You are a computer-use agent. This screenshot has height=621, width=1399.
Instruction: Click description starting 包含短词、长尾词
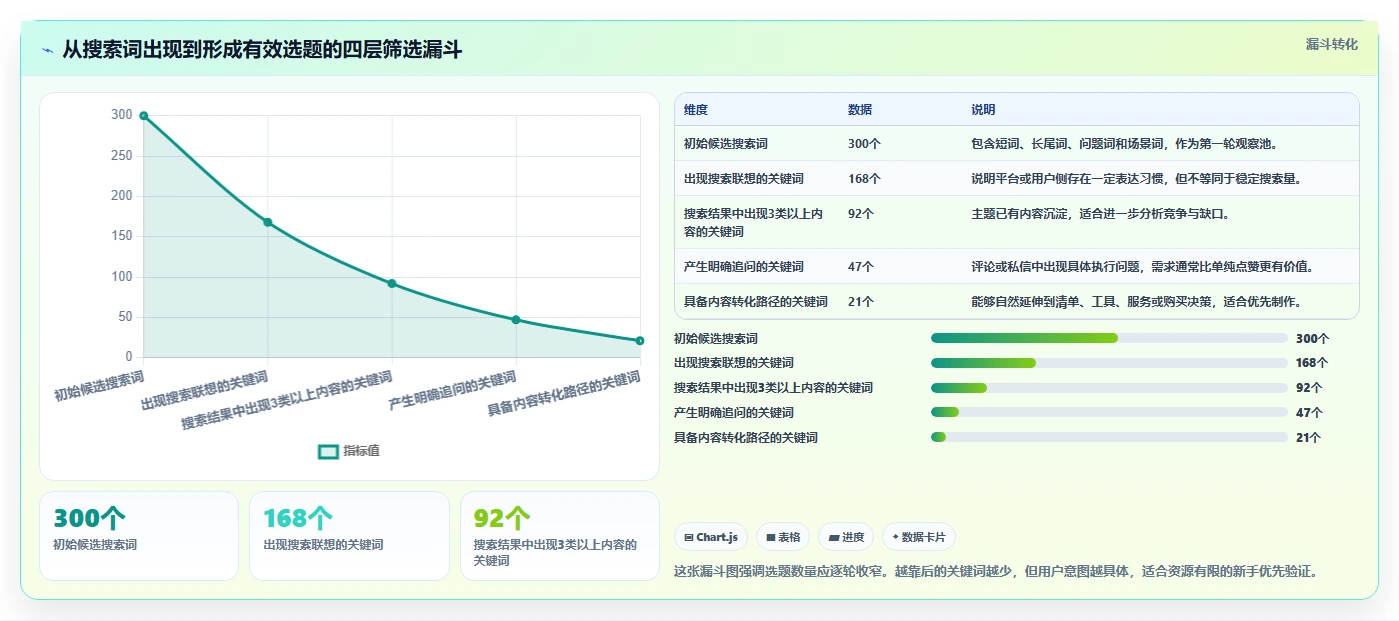click(x=1124, y=144)
